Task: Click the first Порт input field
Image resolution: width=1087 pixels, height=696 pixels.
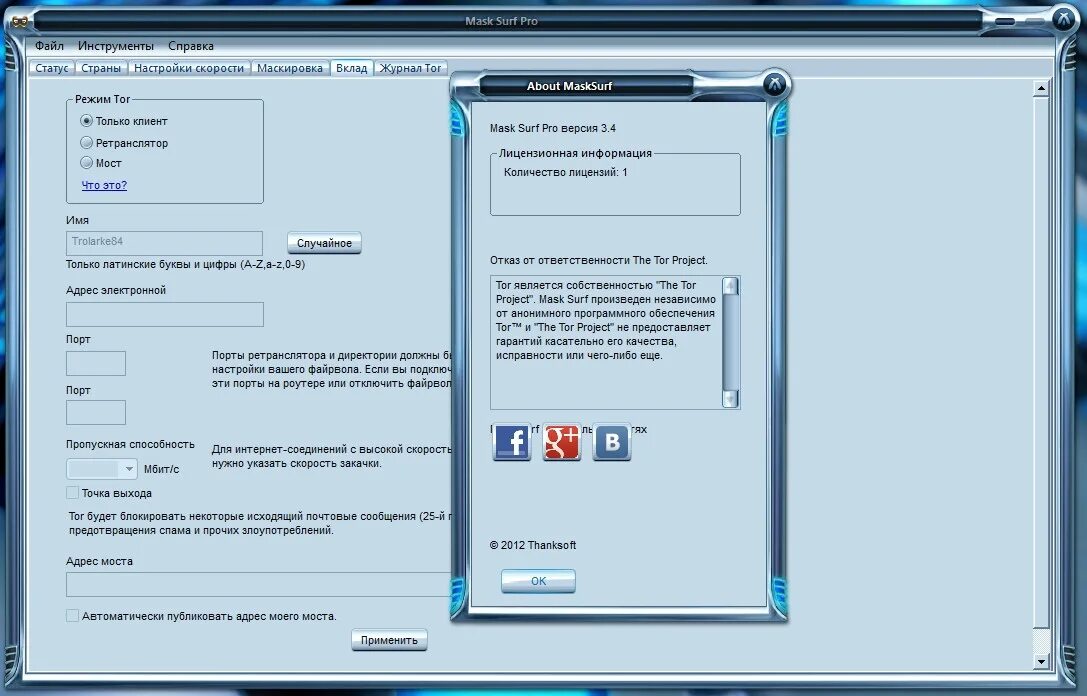Action: (x=96, y=363)
